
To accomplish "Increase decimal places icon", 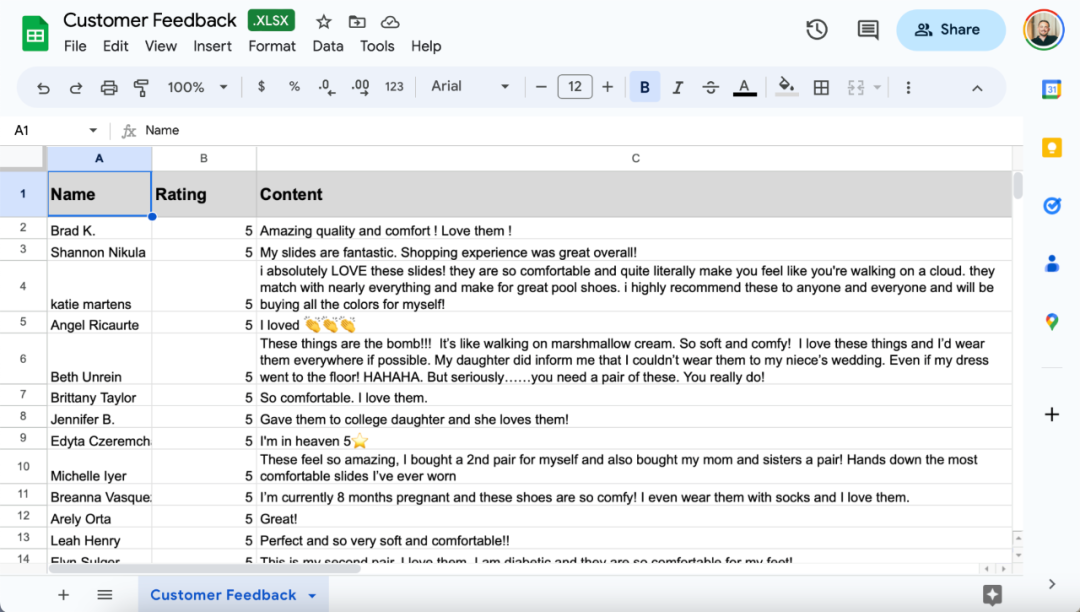I will [x=360, y=87].
